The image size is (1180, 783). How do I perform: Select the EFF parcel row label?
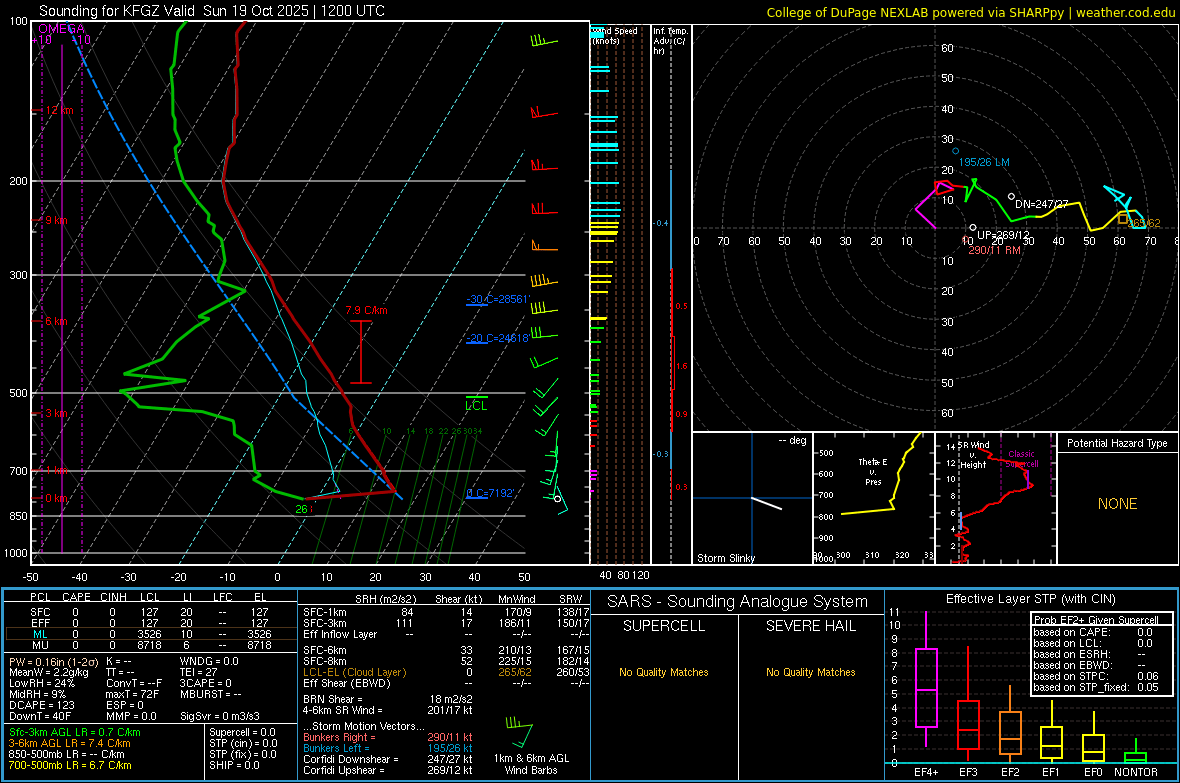pyautogui.click(x=40, y=623)
